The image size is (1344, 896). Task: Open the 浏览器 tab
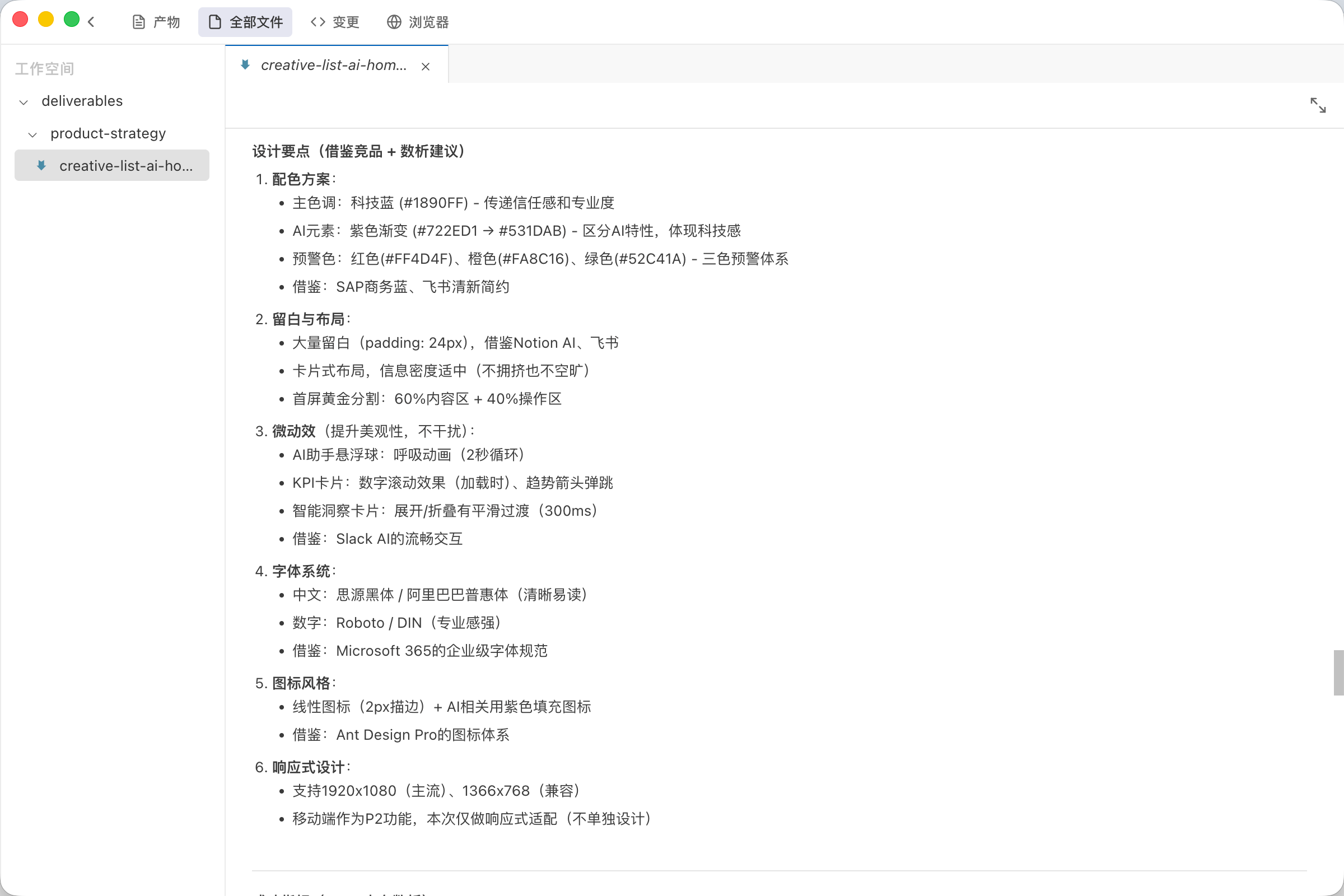[x=418, y=22]
